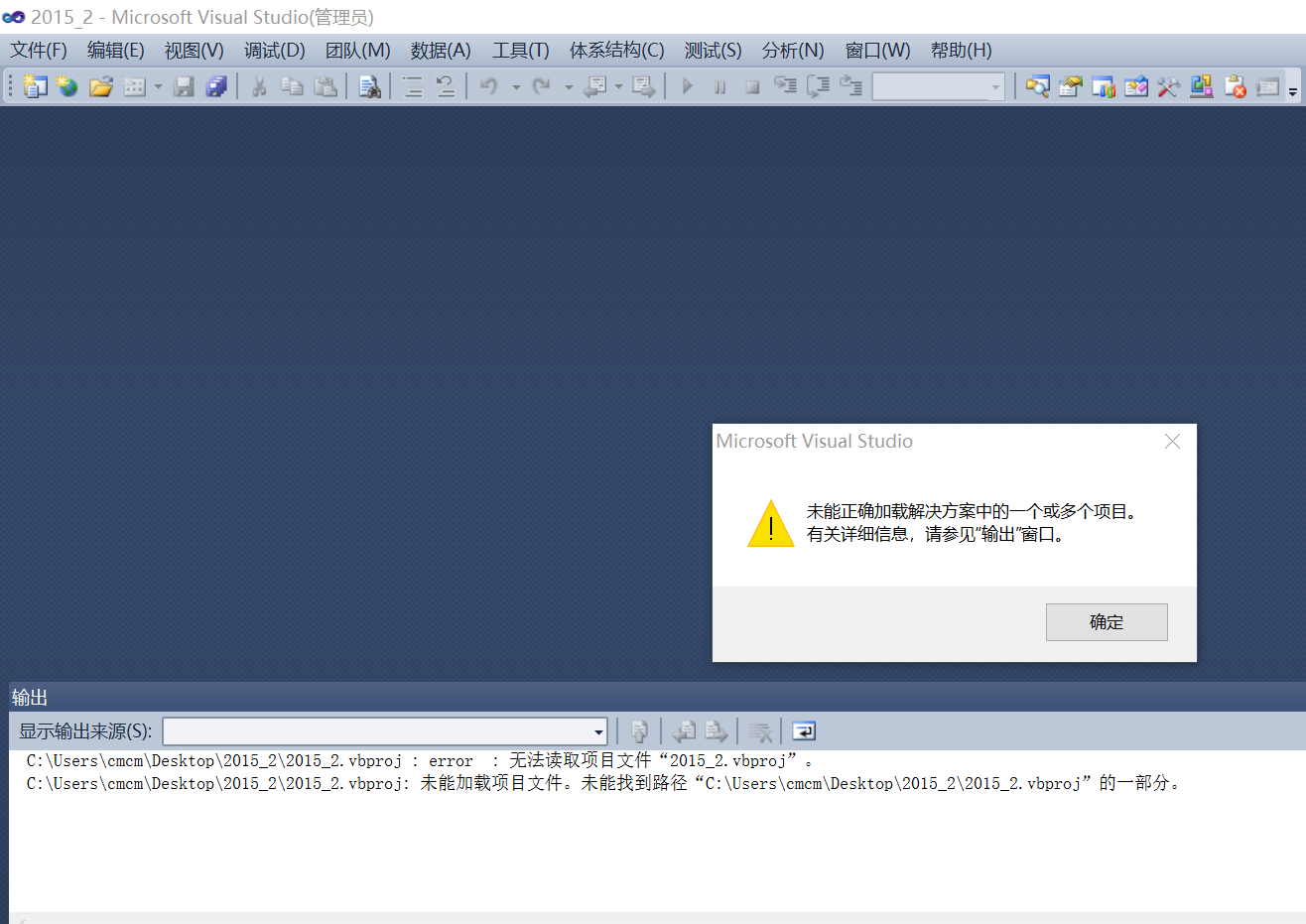Screen dimensions: 1306x924
Task: Select the output line saying 无法读取项目文件
Action: (421, 761)
